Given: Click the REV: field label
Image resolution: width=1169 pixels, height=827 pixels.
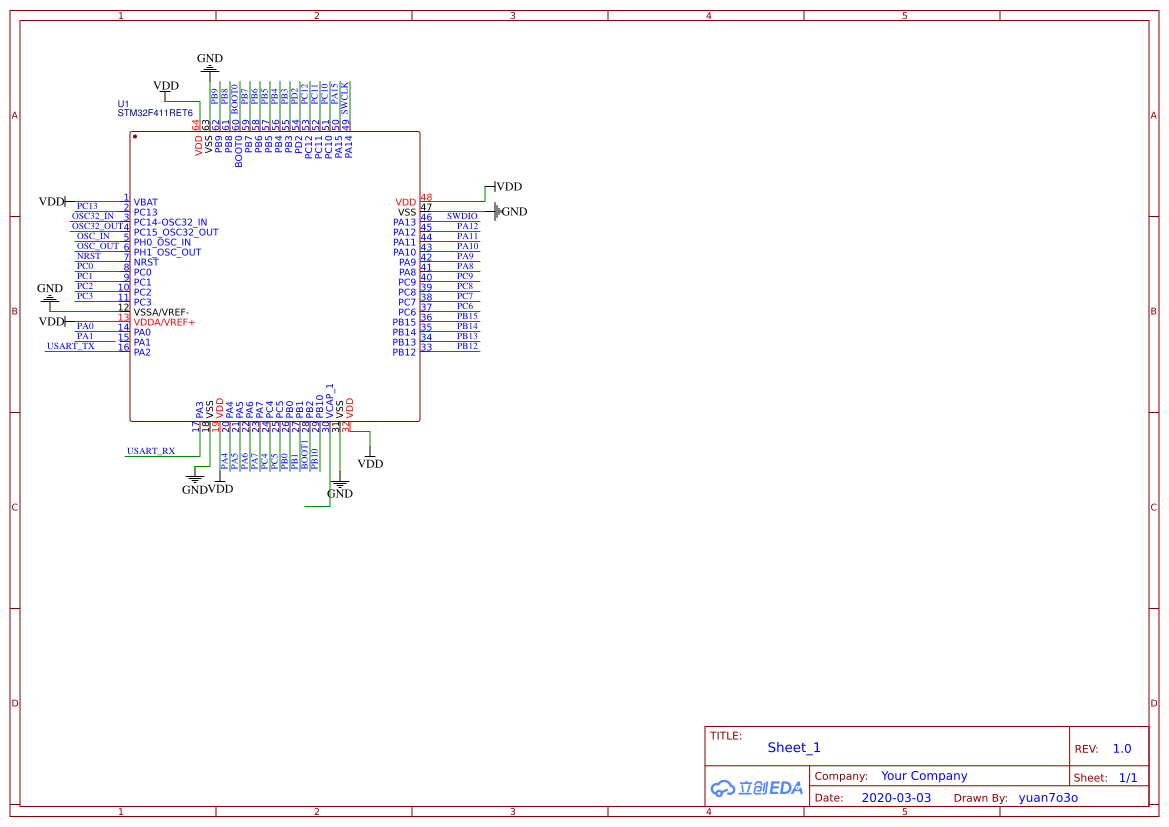Looking at the screenshot, I should click(x=1086, y=749).
